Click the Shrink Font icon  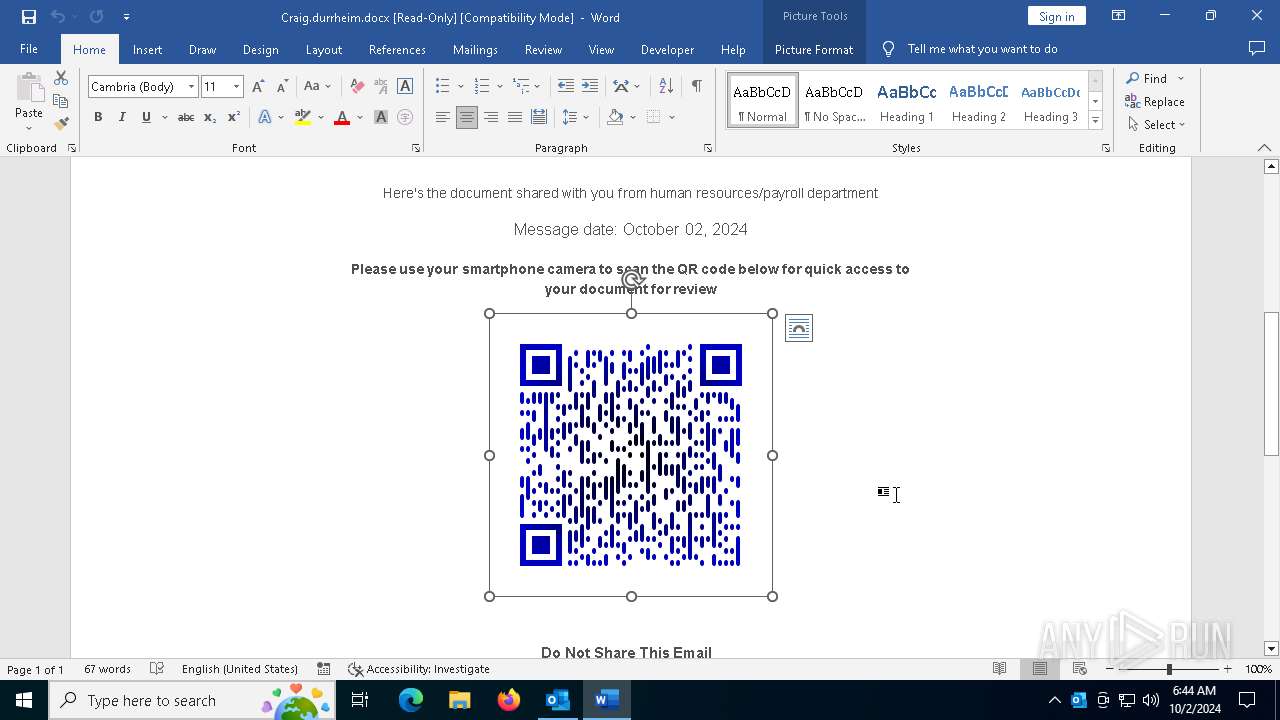pos(282,87)
